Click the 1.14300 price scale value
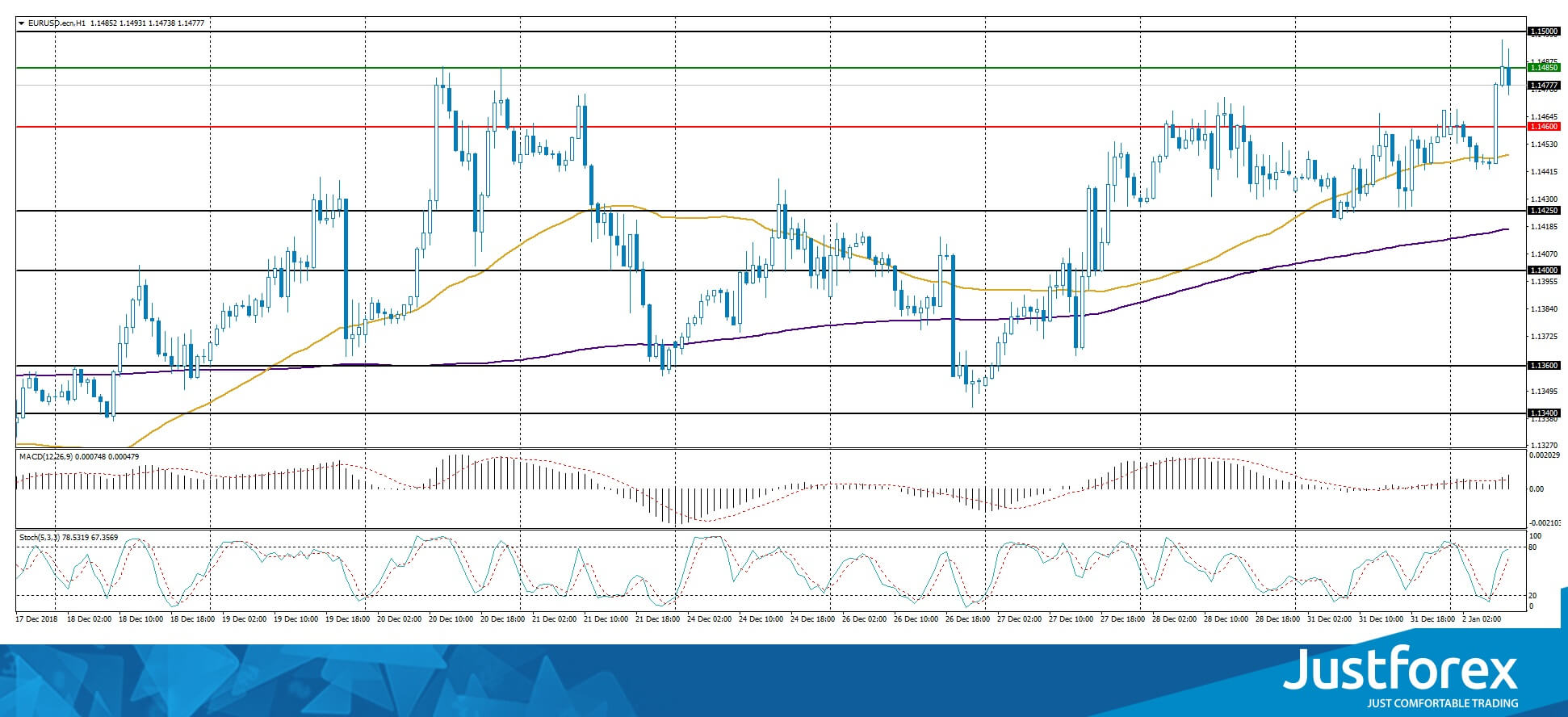 point(1545,199)
